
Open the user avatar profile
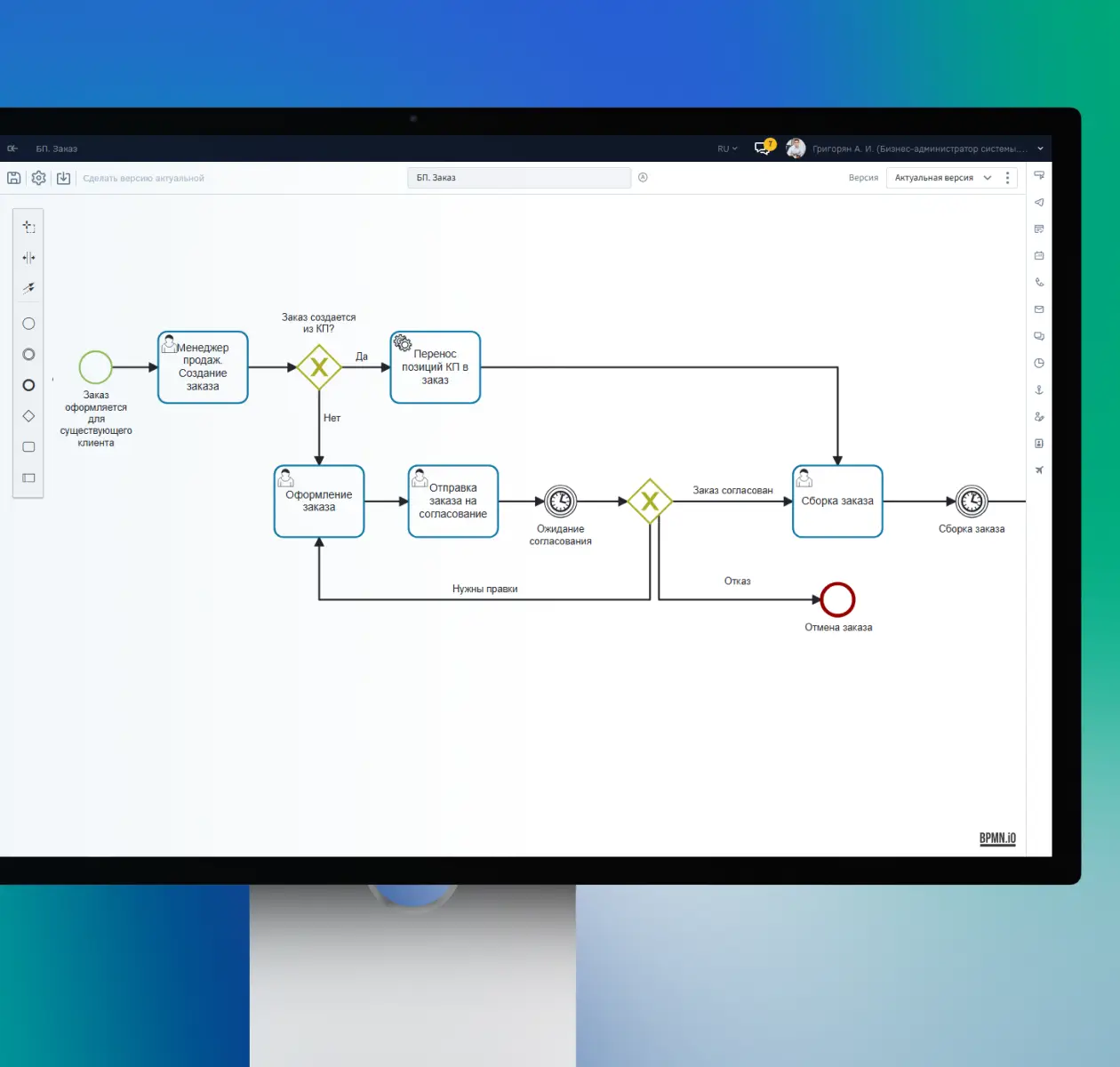pos(796,148)
